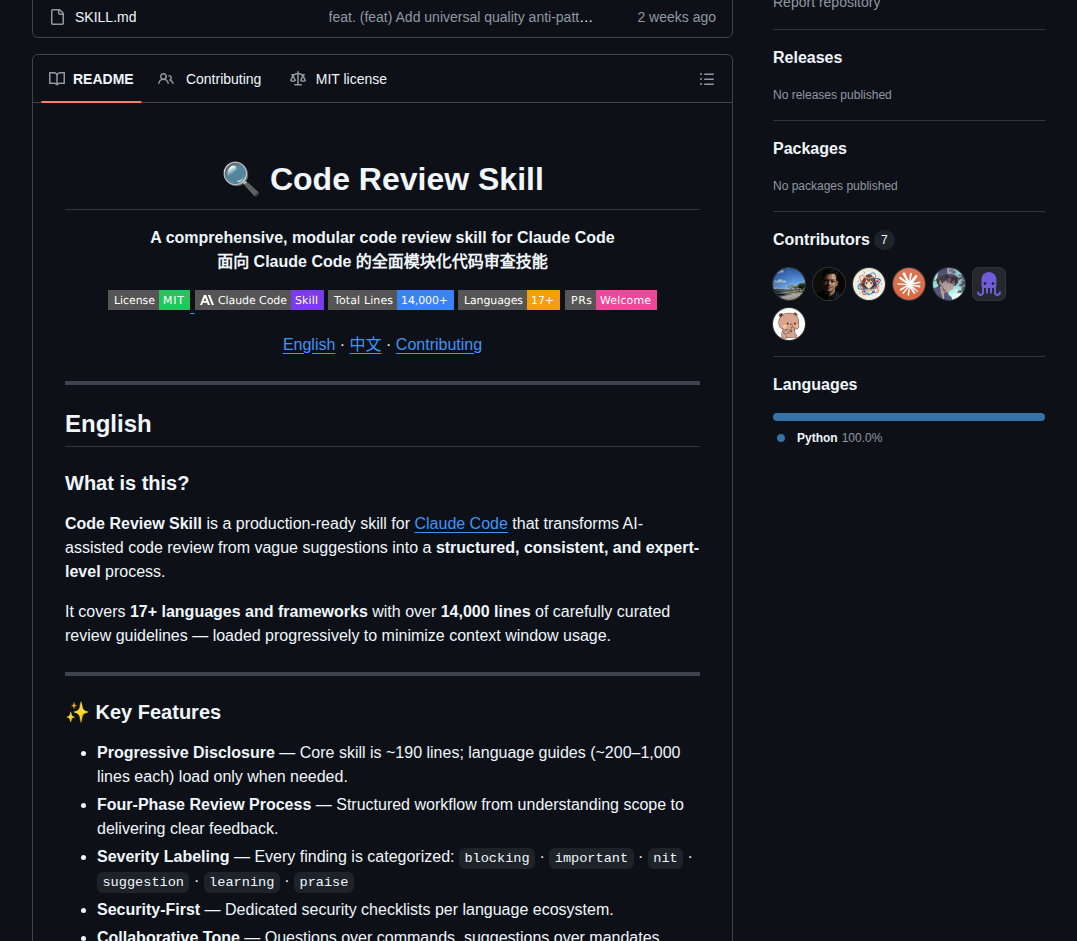Switch to the README tab

coord(91,79)
